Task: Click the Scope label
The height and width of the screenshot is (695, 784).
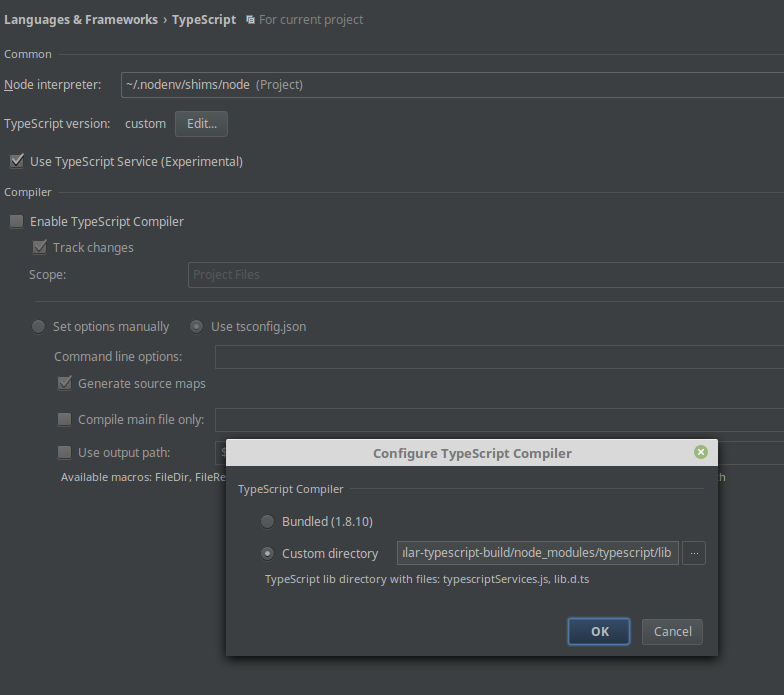Action: point(48,274)
